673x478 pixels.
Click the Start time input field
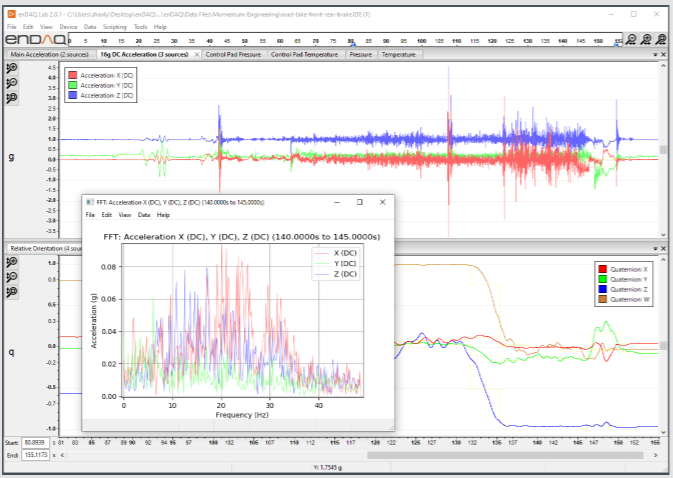pyautogui.click(x=35, y=442)
